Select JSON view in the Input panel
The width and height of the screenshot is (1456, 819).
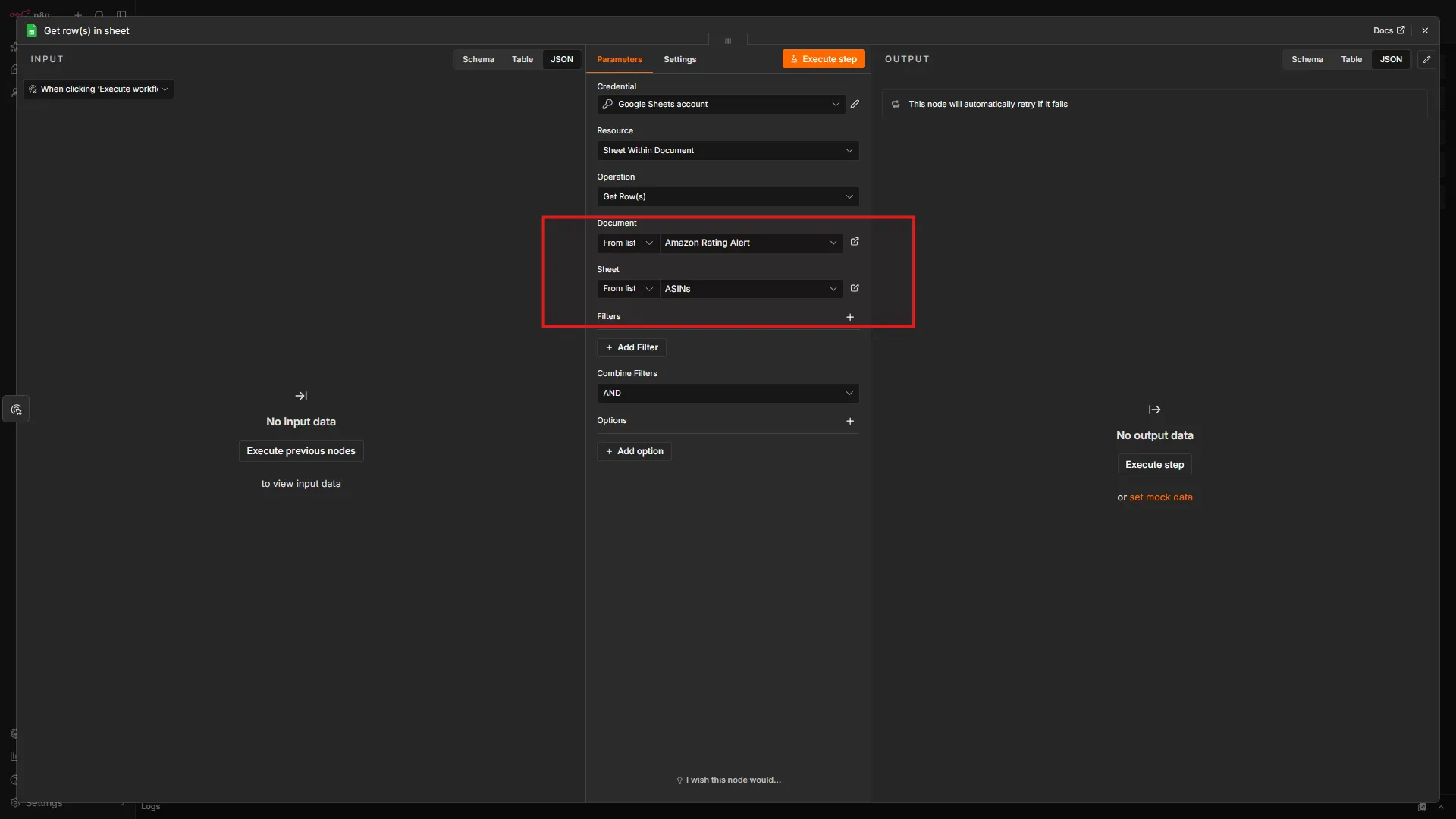pos(562,60)
